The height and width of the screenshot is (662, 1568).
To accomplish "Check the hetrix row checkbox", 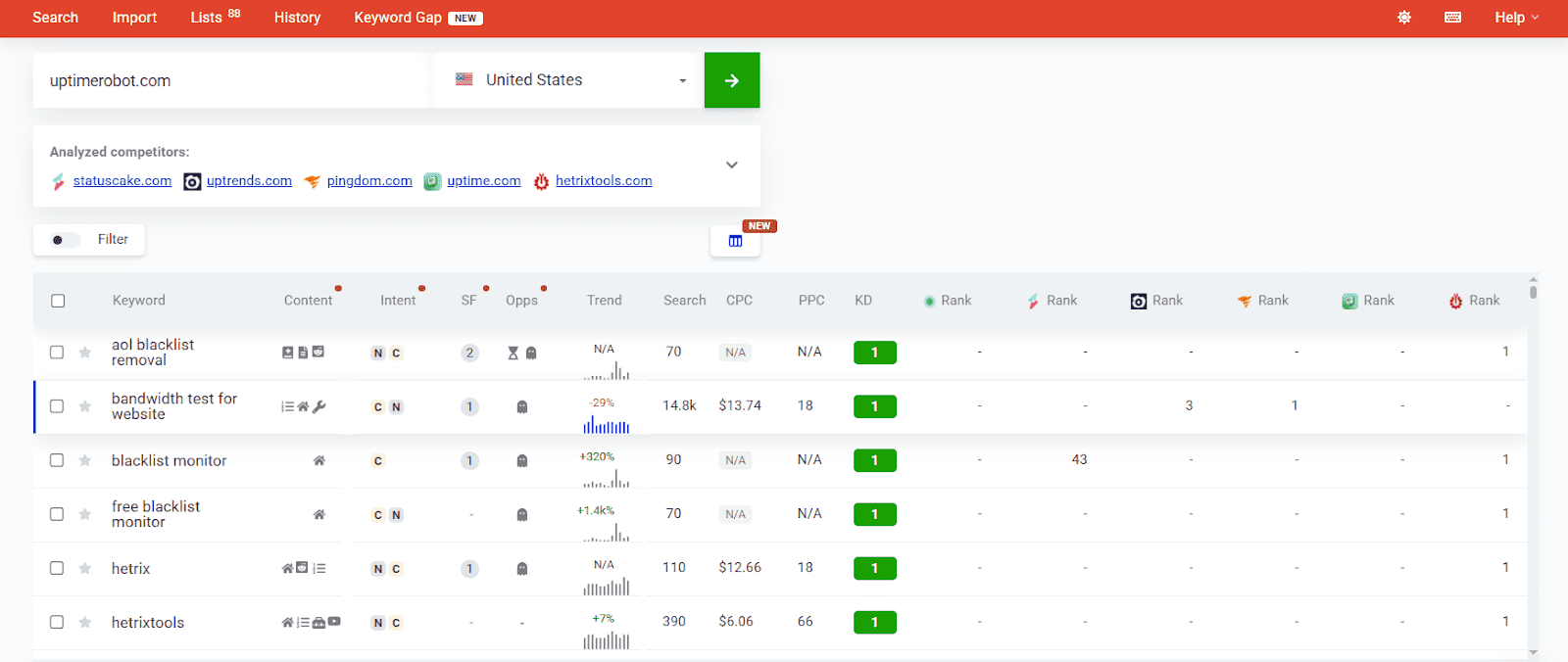I will pos(57,568).
